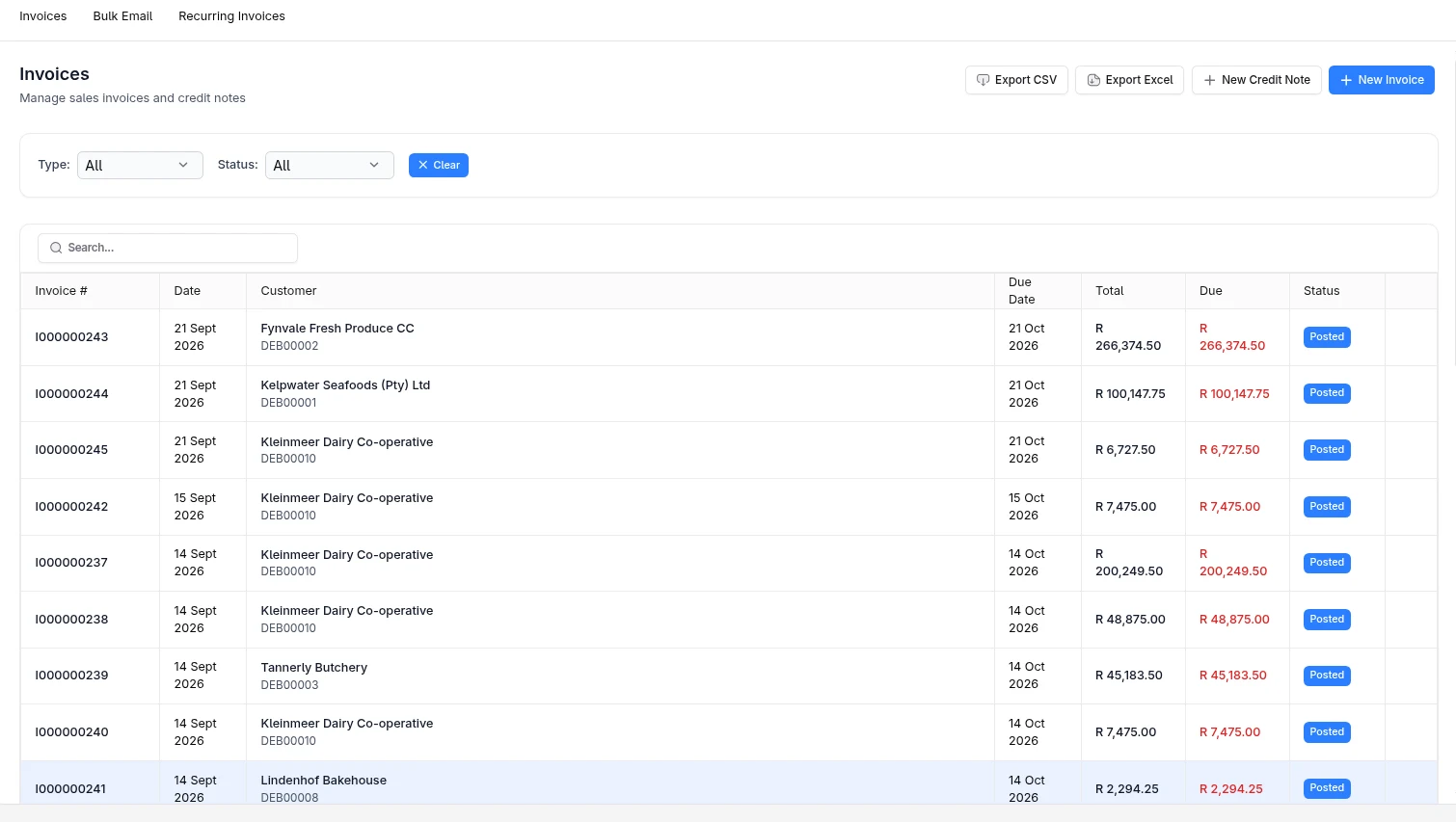Click the plus icon on New Invoice
The height and width of the screenshot is (822, 1456).
pos(1346,80)
